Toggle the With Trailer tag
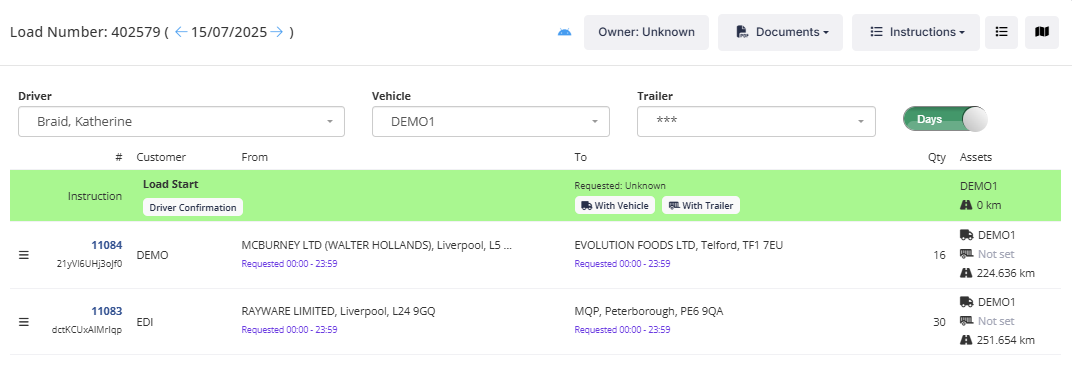The width and height of the screenshot is (1072, 370). pyautogui.click(x=701, y=205)
